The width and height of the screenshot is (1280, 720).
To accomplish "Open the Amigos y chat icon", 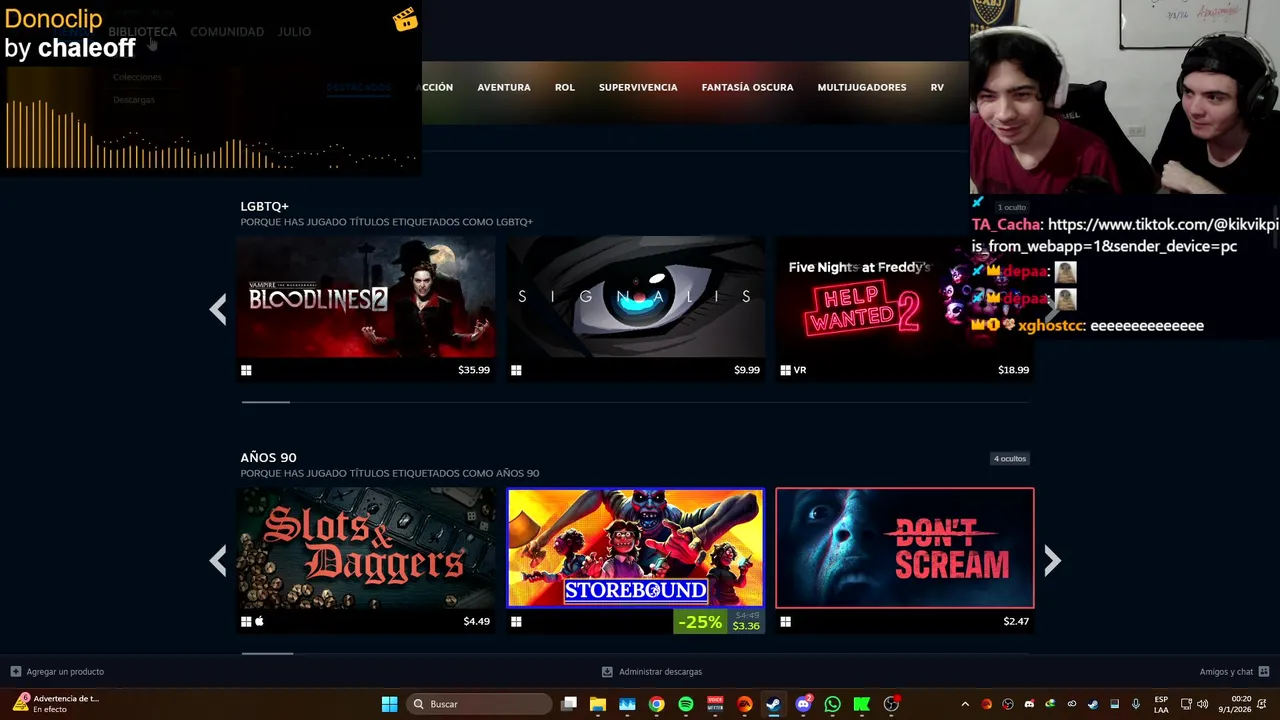I will 1264,672.
